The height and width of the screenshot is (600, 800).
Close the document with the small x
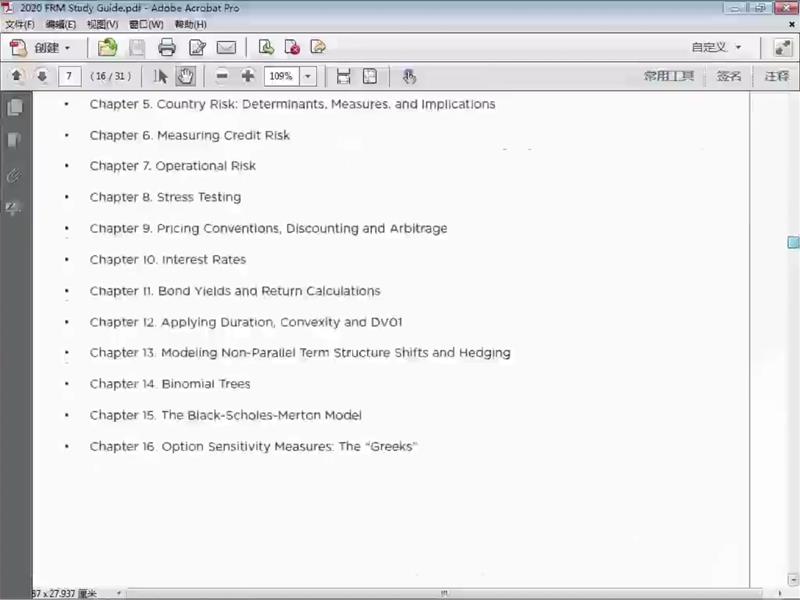[x=792, y=24]
